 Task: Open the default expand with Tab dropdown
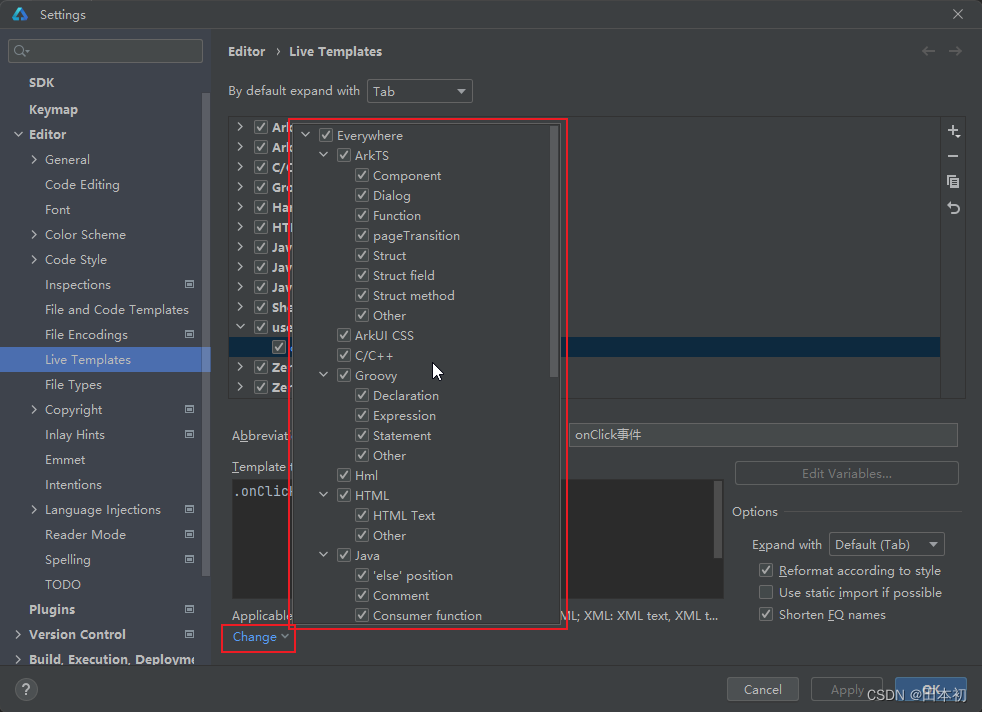pos(420,91)
